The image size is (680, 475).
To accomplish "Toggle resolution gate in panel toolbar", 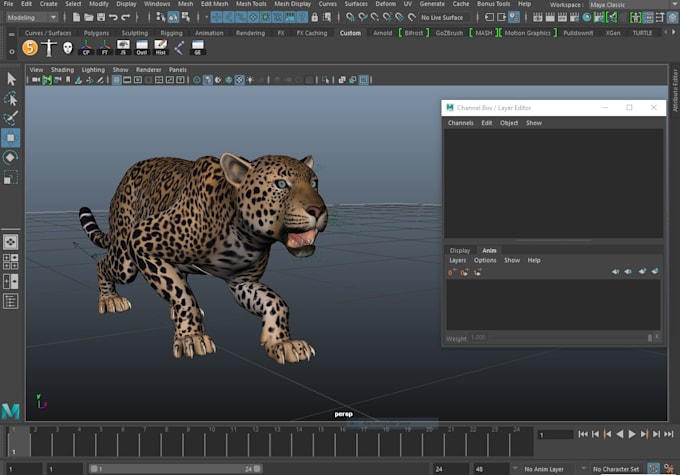I will pyautogui.click(x=138, y=80).
